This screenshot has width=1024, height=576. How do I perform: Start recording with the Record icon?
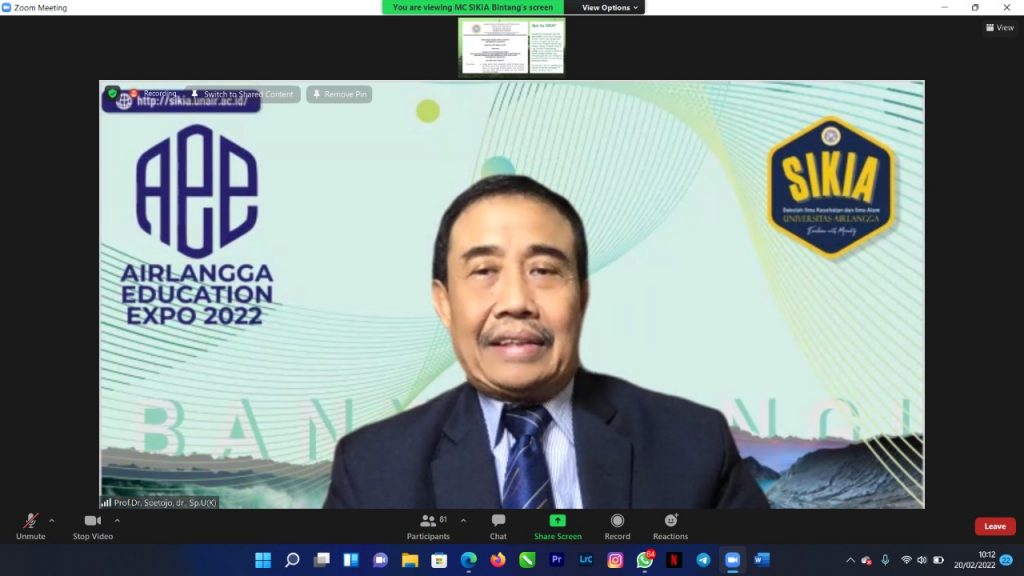617,521
